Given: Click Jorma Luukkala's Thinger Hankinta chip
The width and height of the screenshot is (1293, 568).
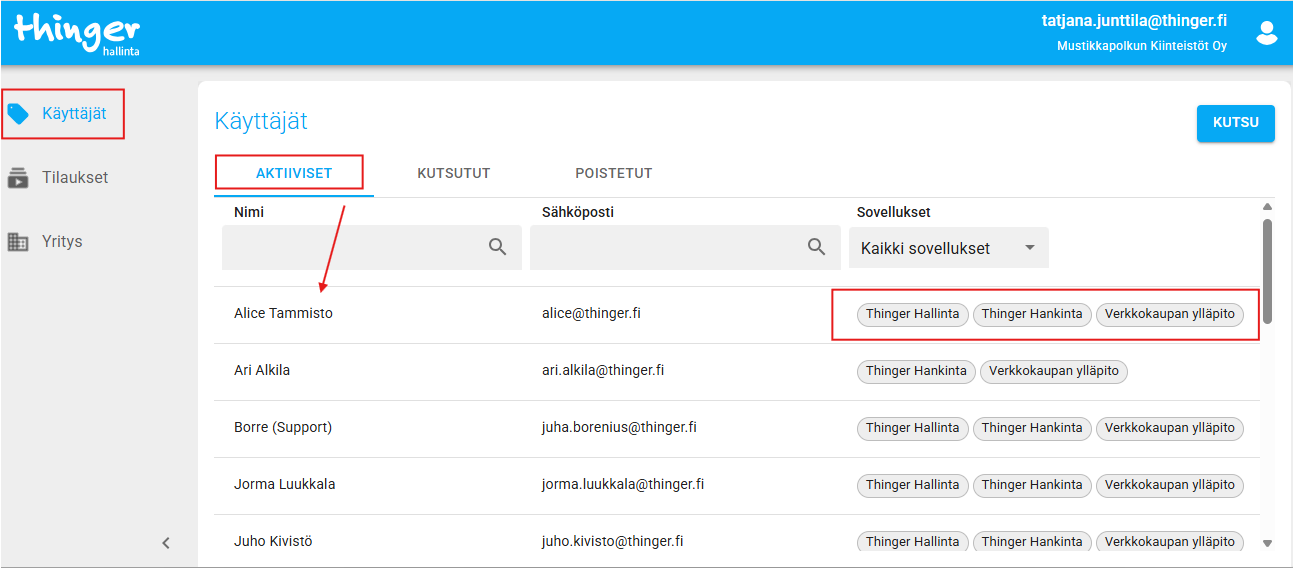Looking at the screenshot, I should pos(1032,485).
